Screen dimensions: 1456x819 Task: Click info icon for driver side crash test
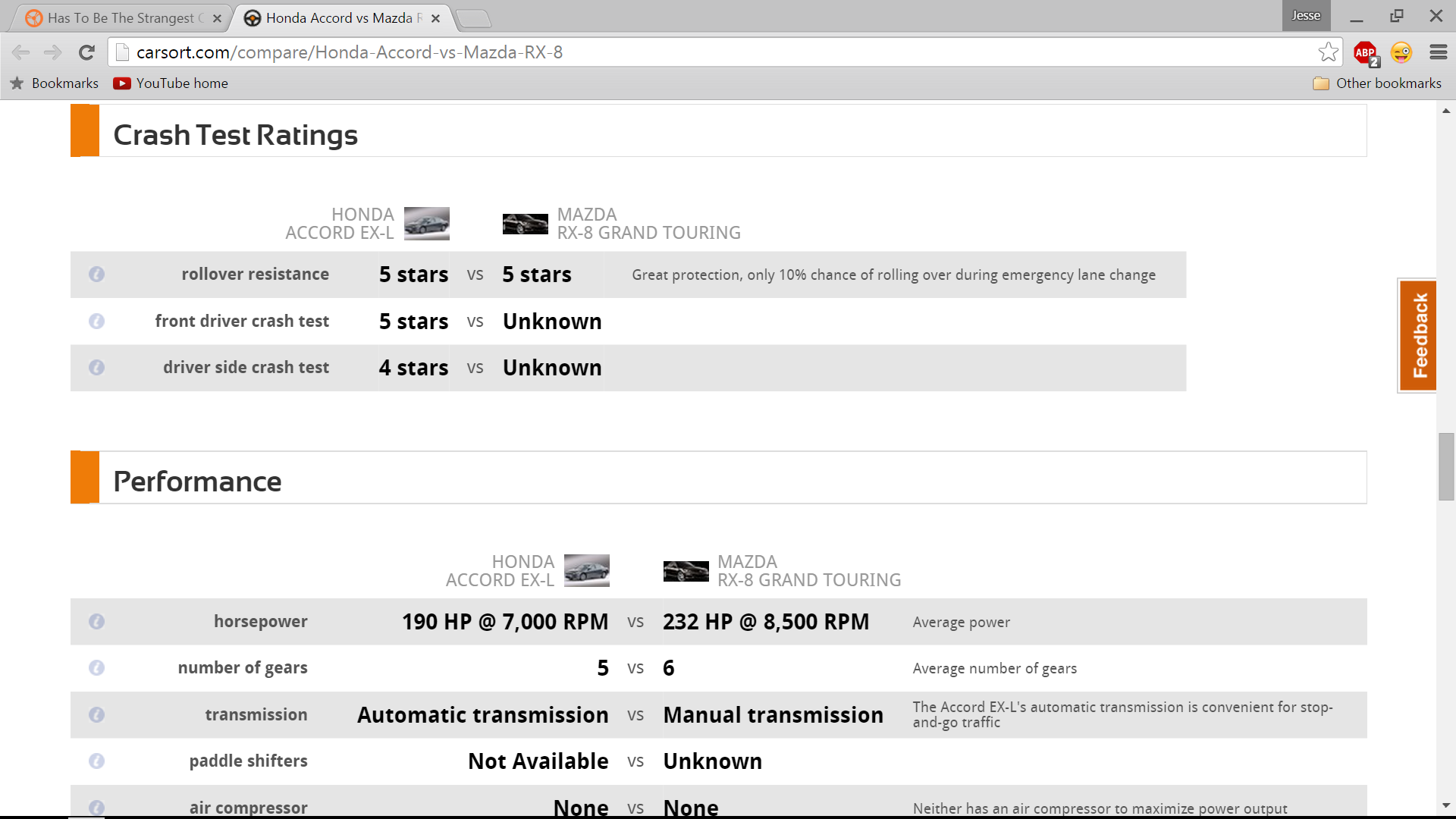96,368
